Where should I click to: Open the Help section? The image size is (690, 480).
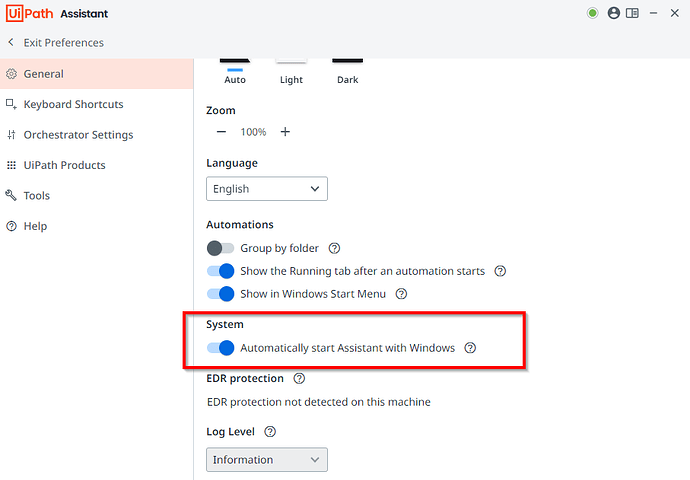(96, 226)
